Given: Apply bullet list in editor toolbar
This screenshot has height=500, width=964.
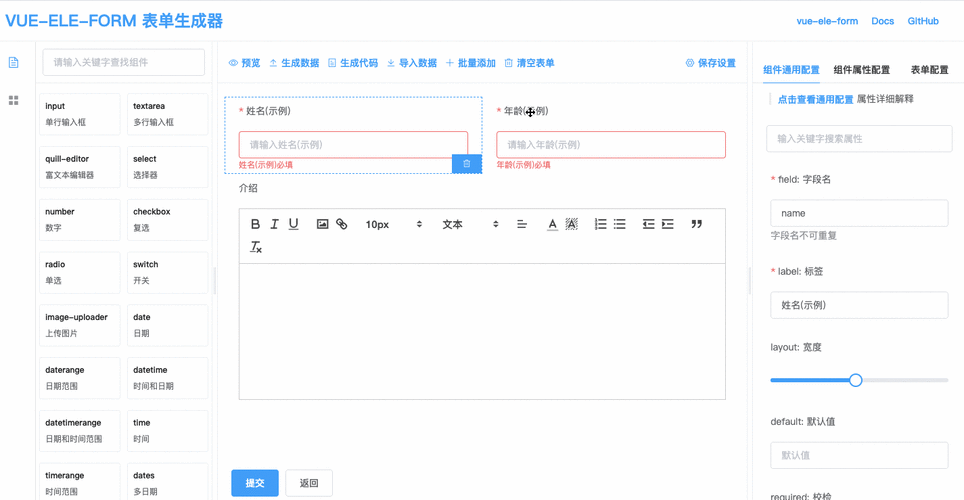Looking at the screenshot, I should [620, 224].
